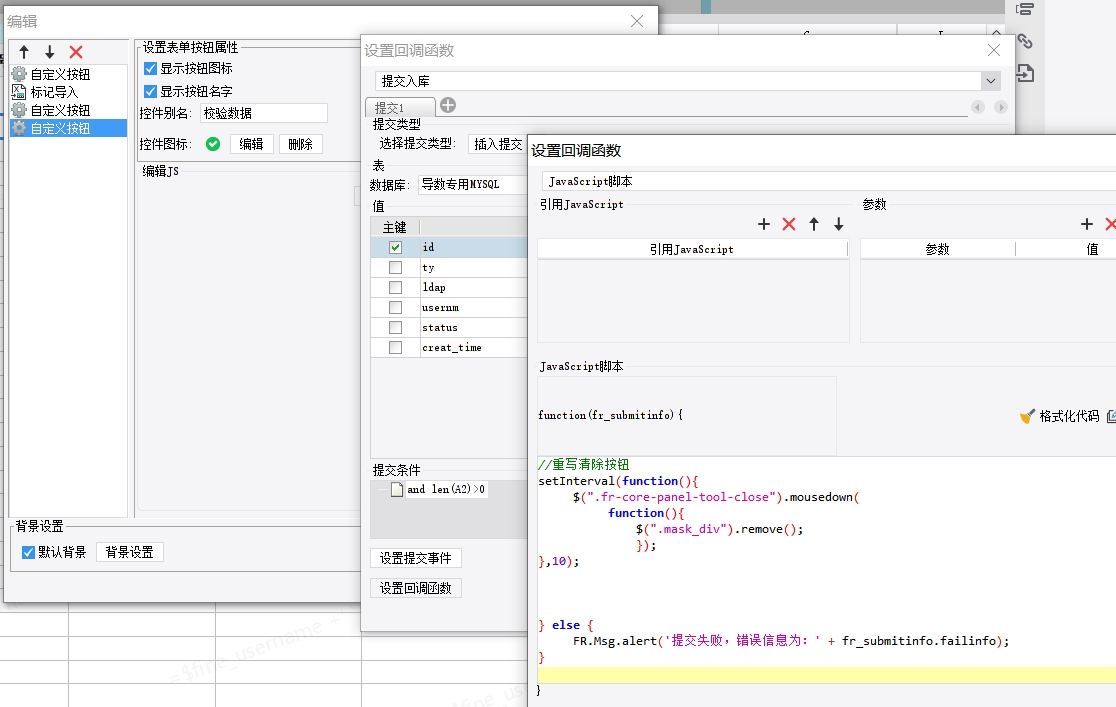Click 参数 column header
1116x707 pixels.
pyautogui.click(x=937, y=249)
